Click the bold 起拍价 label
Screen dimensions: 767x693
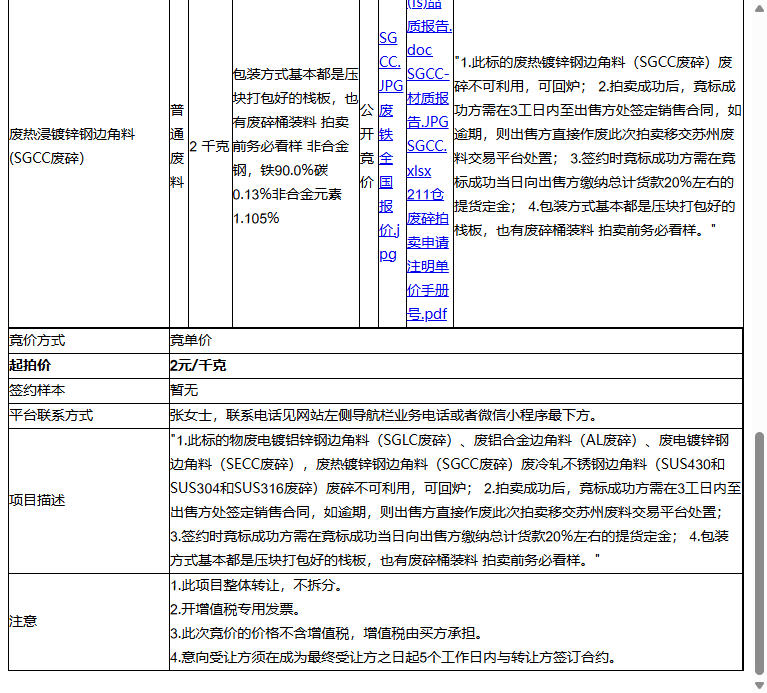tap(30, 365)
